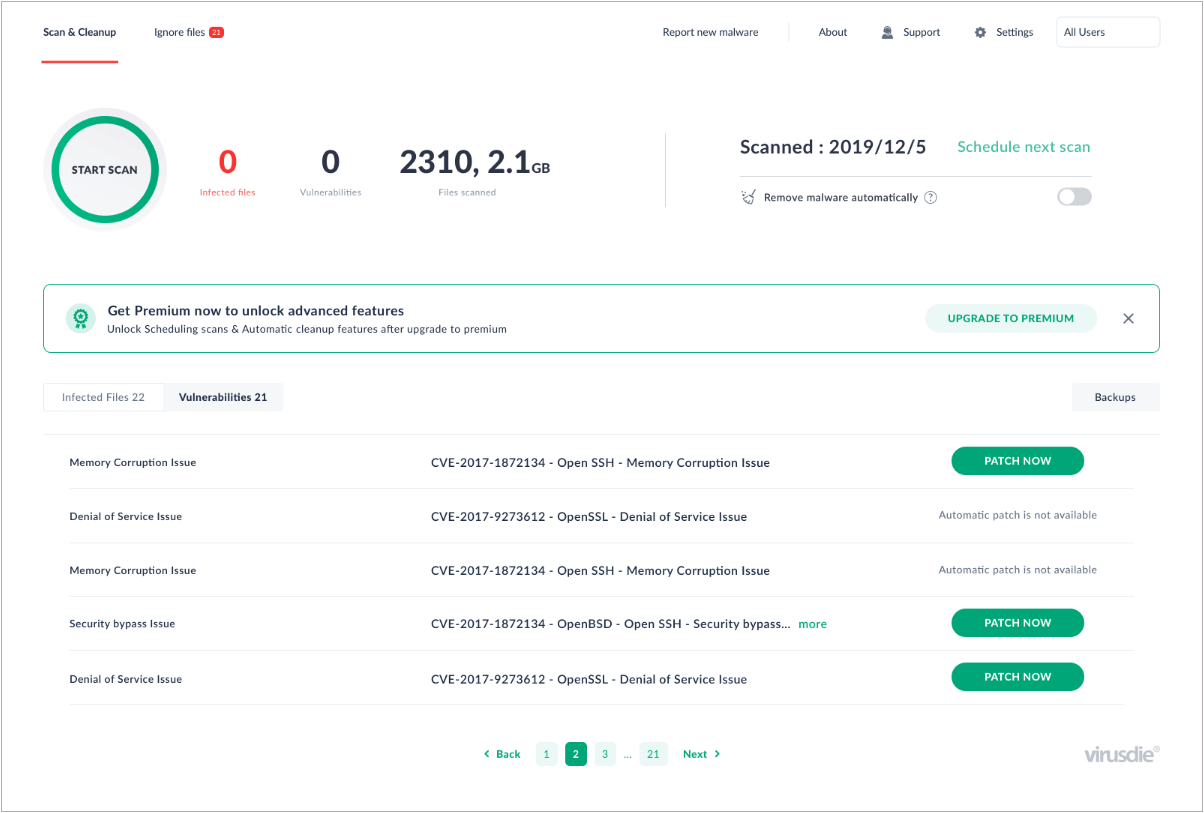Open Support via the person icon
The image size is (1204, 813).
[887, 32]
